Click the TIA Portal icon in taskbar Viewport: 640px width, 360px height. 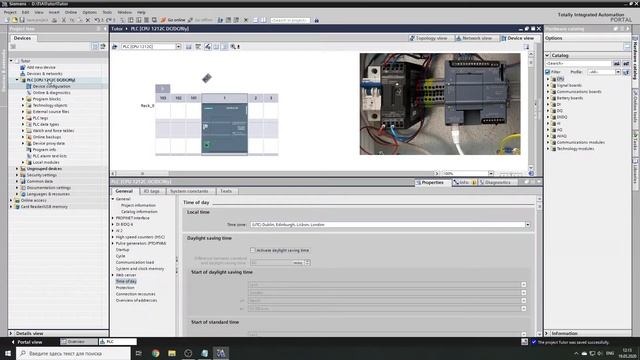[x=221, y=353]
